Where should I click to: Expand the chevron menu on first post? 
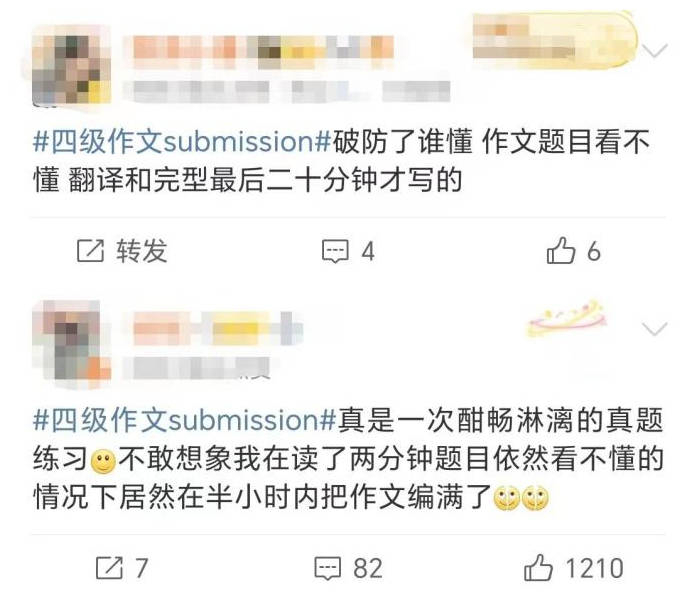tap(655, 50)
